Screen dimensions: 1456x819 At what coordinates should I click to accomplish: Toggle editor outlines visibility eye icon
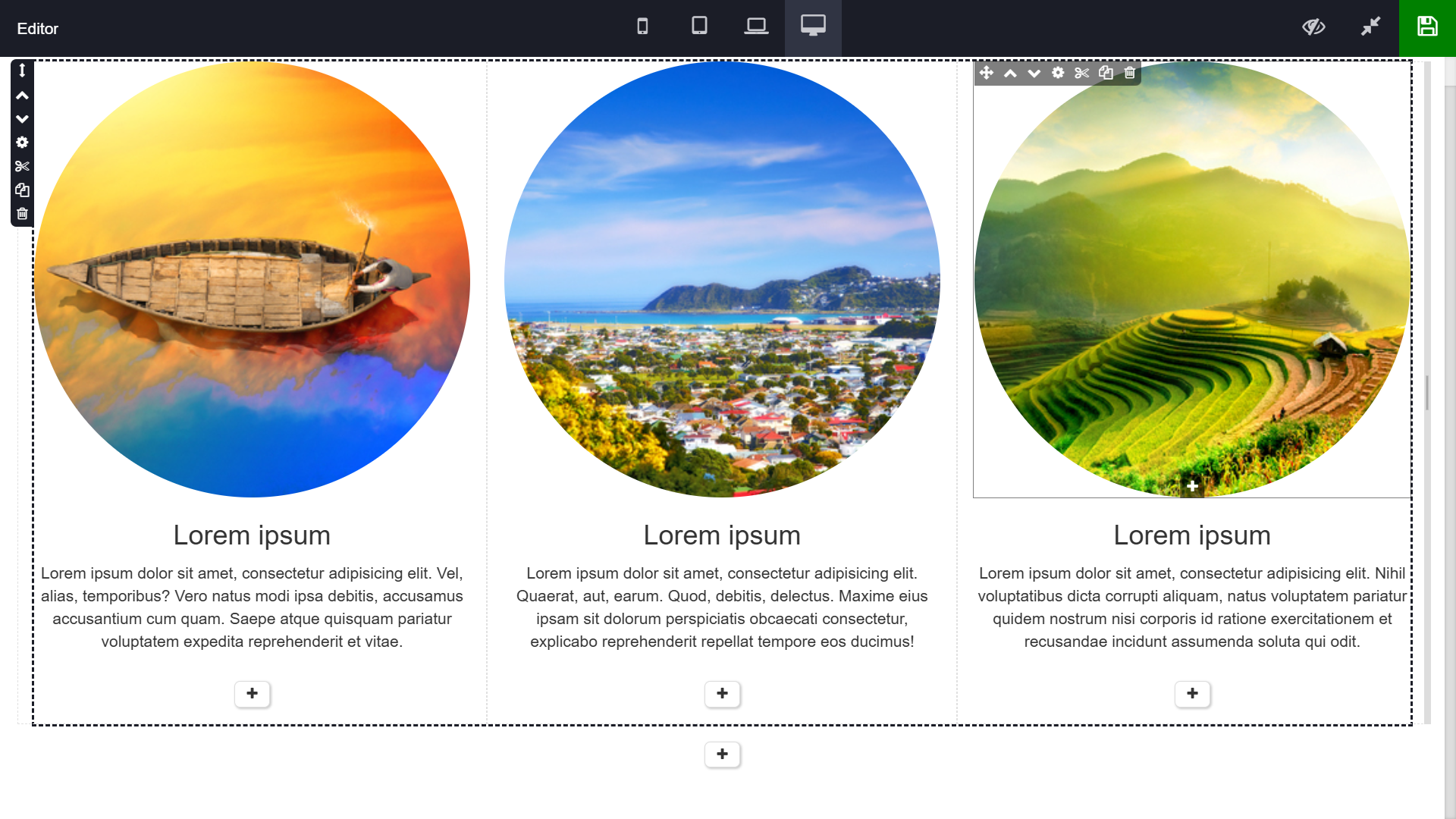[x=1313, y=27]
